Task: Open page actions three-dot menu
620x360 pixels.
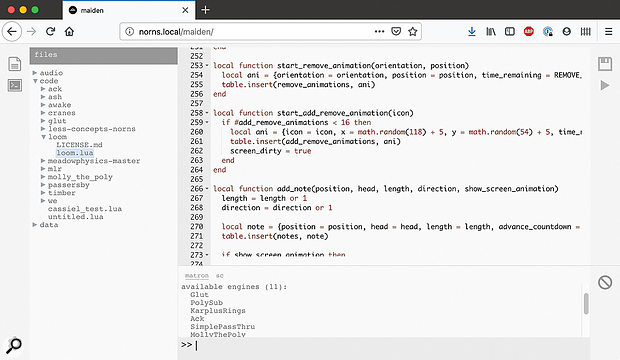Action: click(379, 31)
